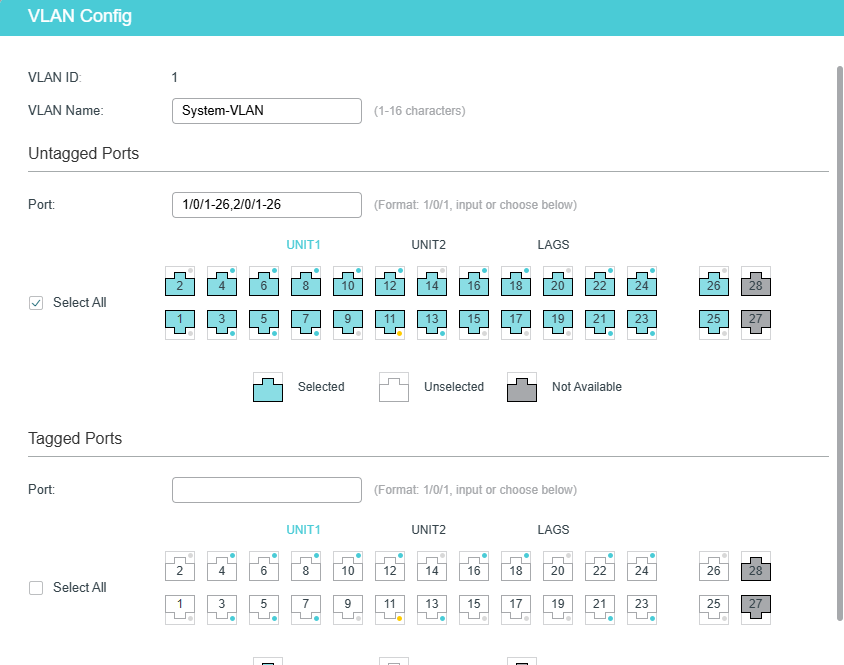This screenshot has height=665, width=844.
Task: Select tagged port 22
Action: tap(600, 566)
